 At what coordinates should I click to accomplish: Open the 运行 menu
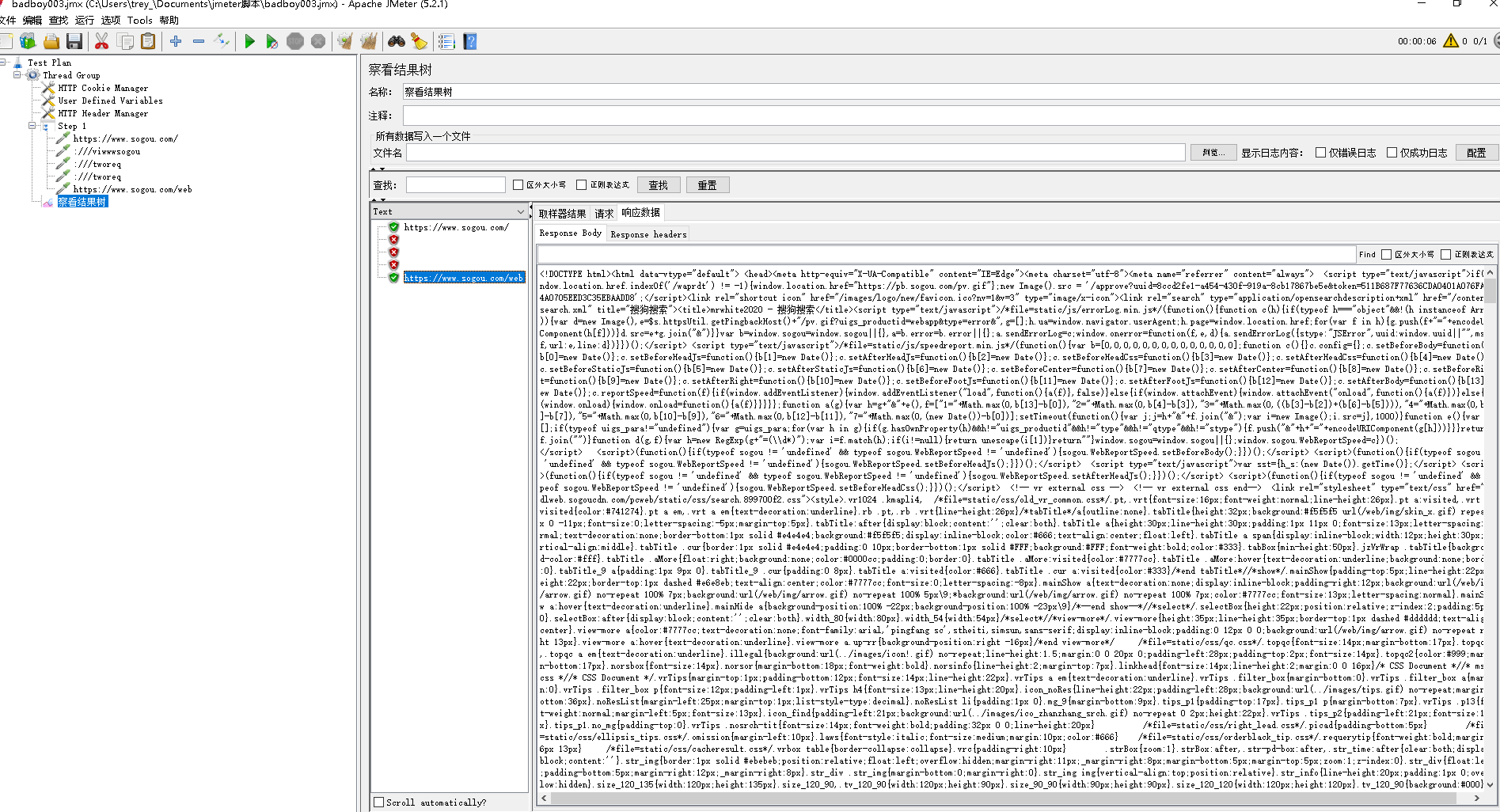click(84, 21)
